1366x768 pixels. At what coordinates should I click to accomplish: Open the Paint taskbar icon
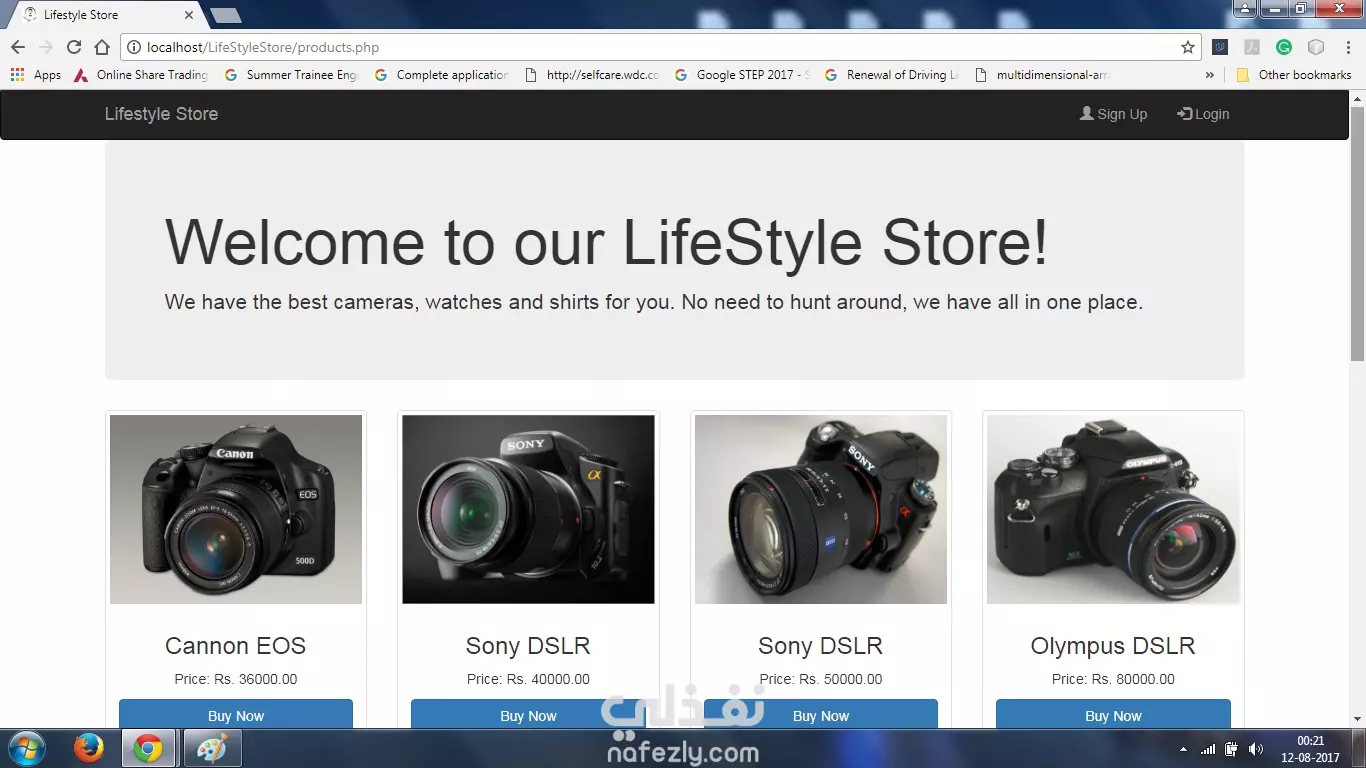pos(211,748)
